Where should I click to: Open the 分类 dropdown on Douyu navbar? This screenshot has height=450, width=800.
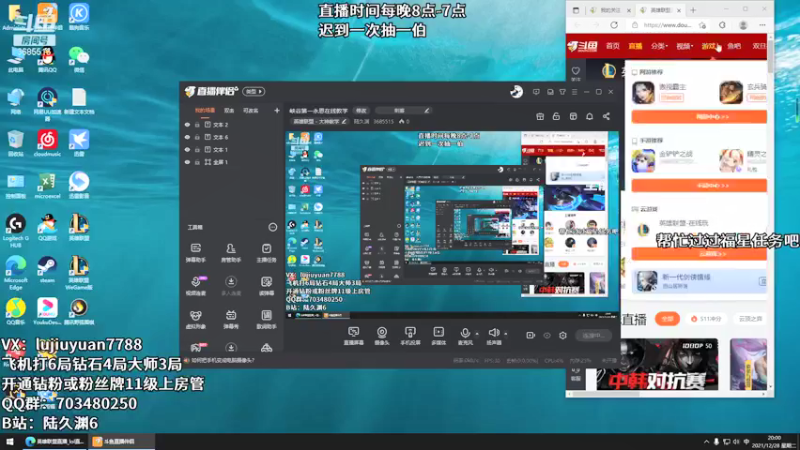659,46
